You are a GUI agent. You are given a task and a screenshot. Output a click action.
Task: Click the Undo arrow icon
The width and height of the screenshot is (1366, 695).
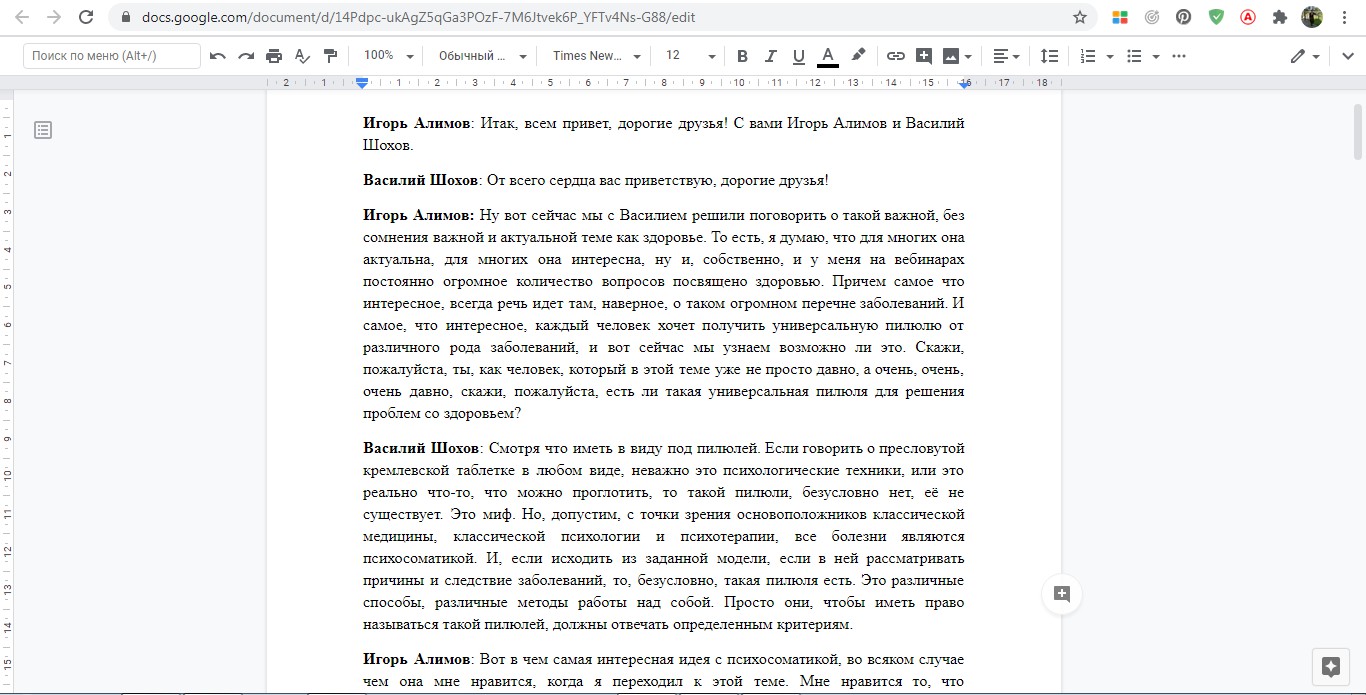pyautogui.click(x=218, y=56)
